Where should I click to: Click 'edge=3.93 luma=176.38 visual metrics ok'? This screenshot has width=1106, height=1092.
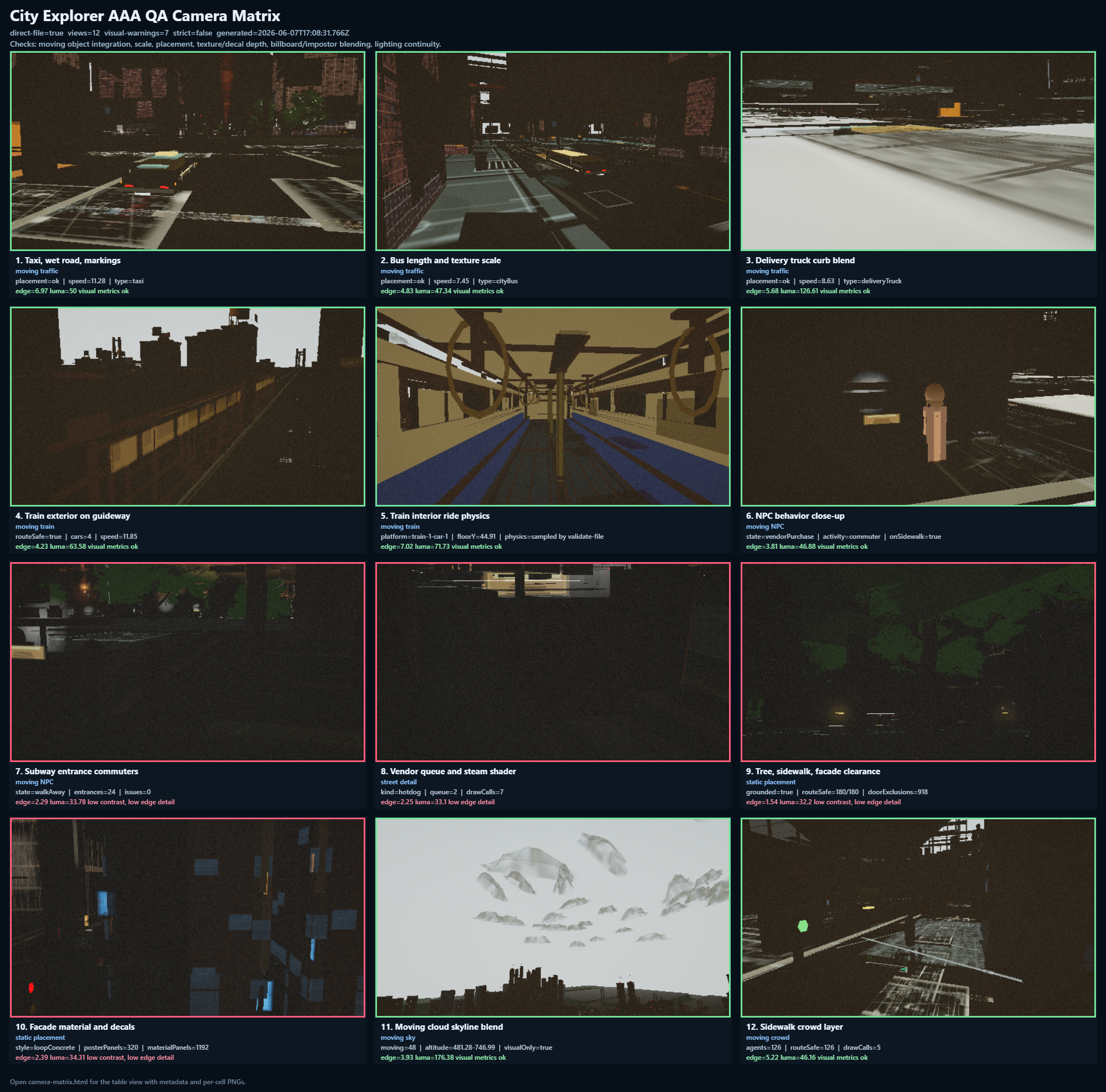click(x=443, y=1057)
